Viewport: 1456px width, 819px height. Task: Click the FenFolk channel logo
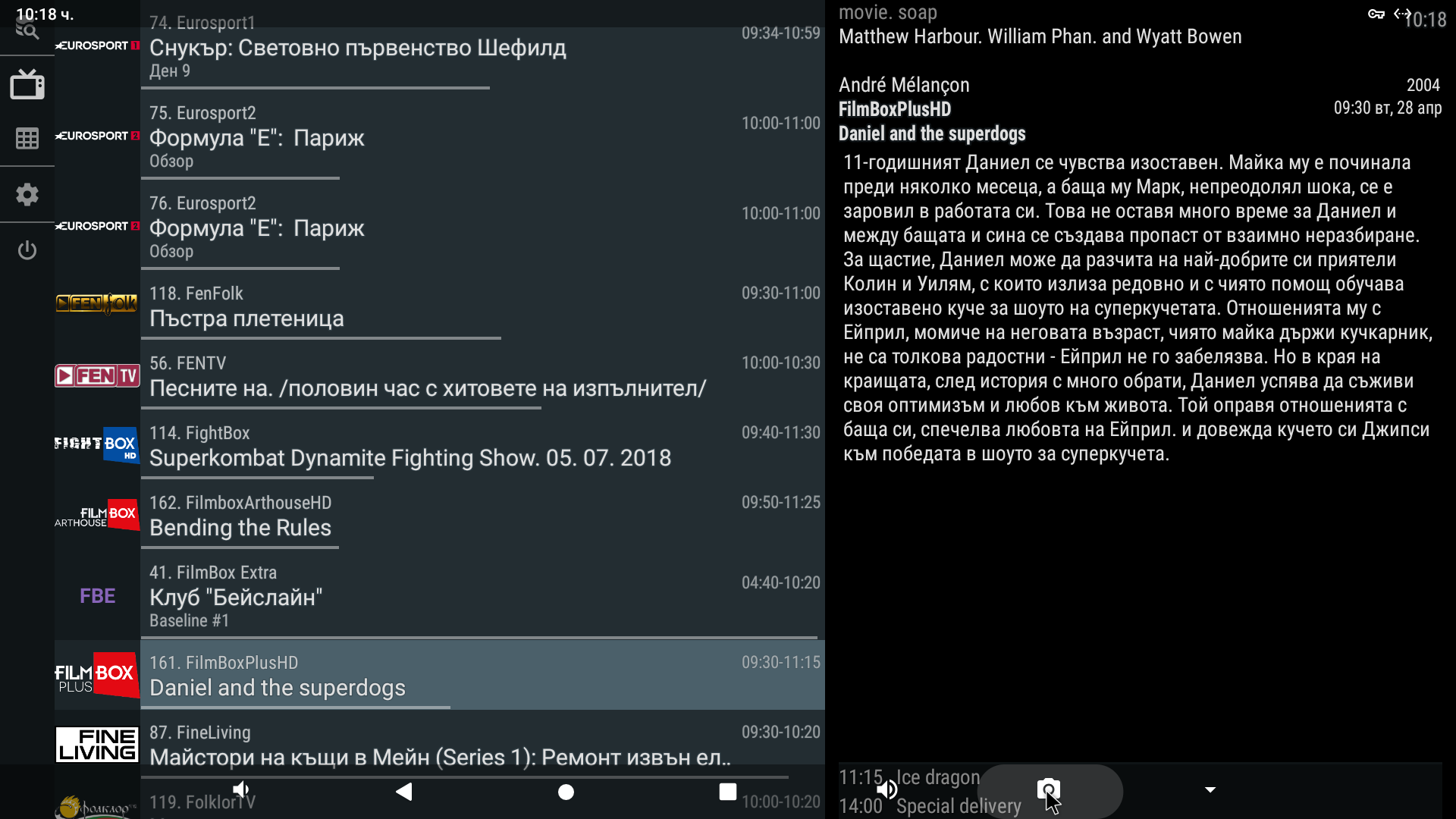click(97, 303)
